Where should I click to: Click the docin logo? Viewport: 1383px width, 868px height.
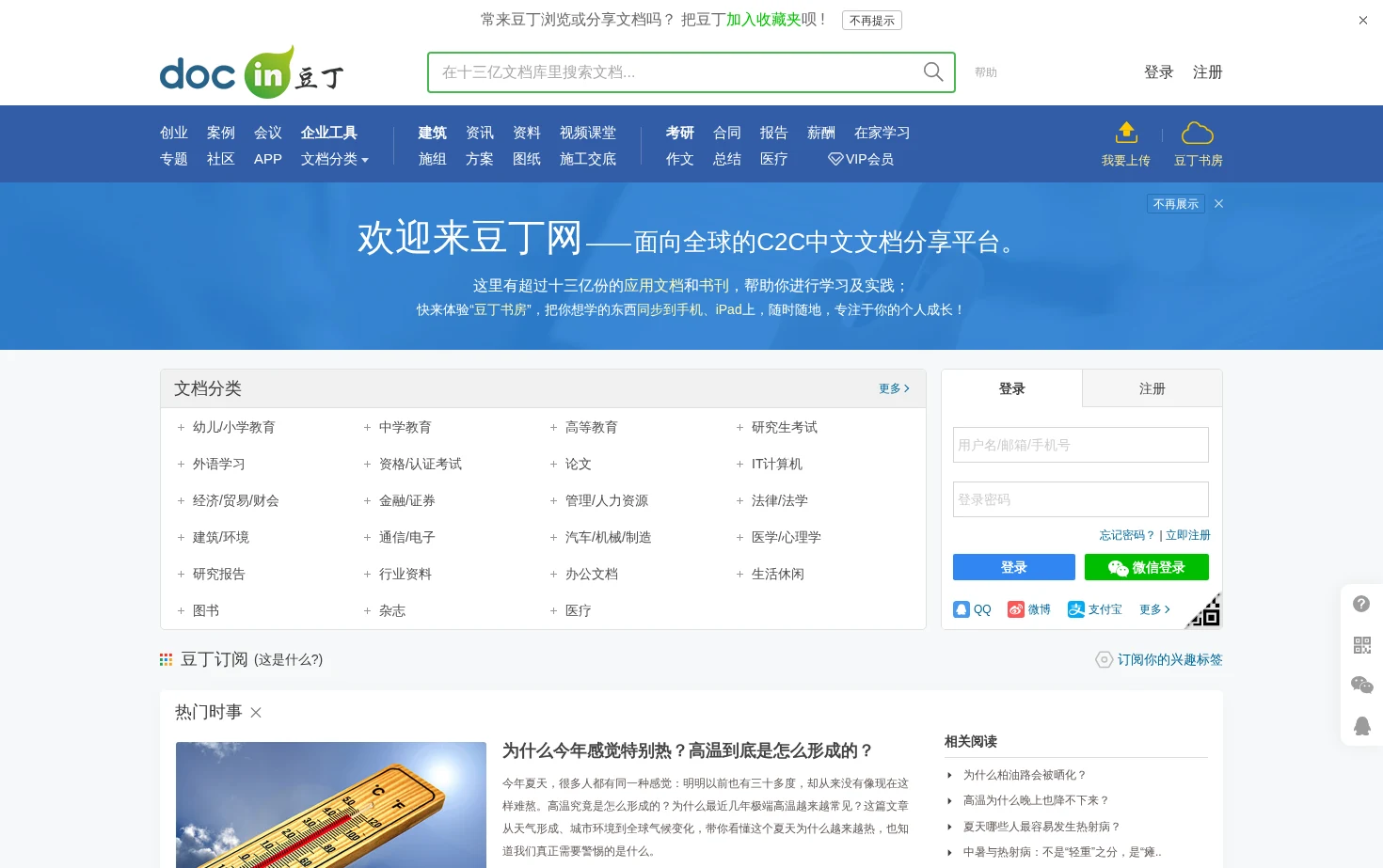tap(251, 72)
